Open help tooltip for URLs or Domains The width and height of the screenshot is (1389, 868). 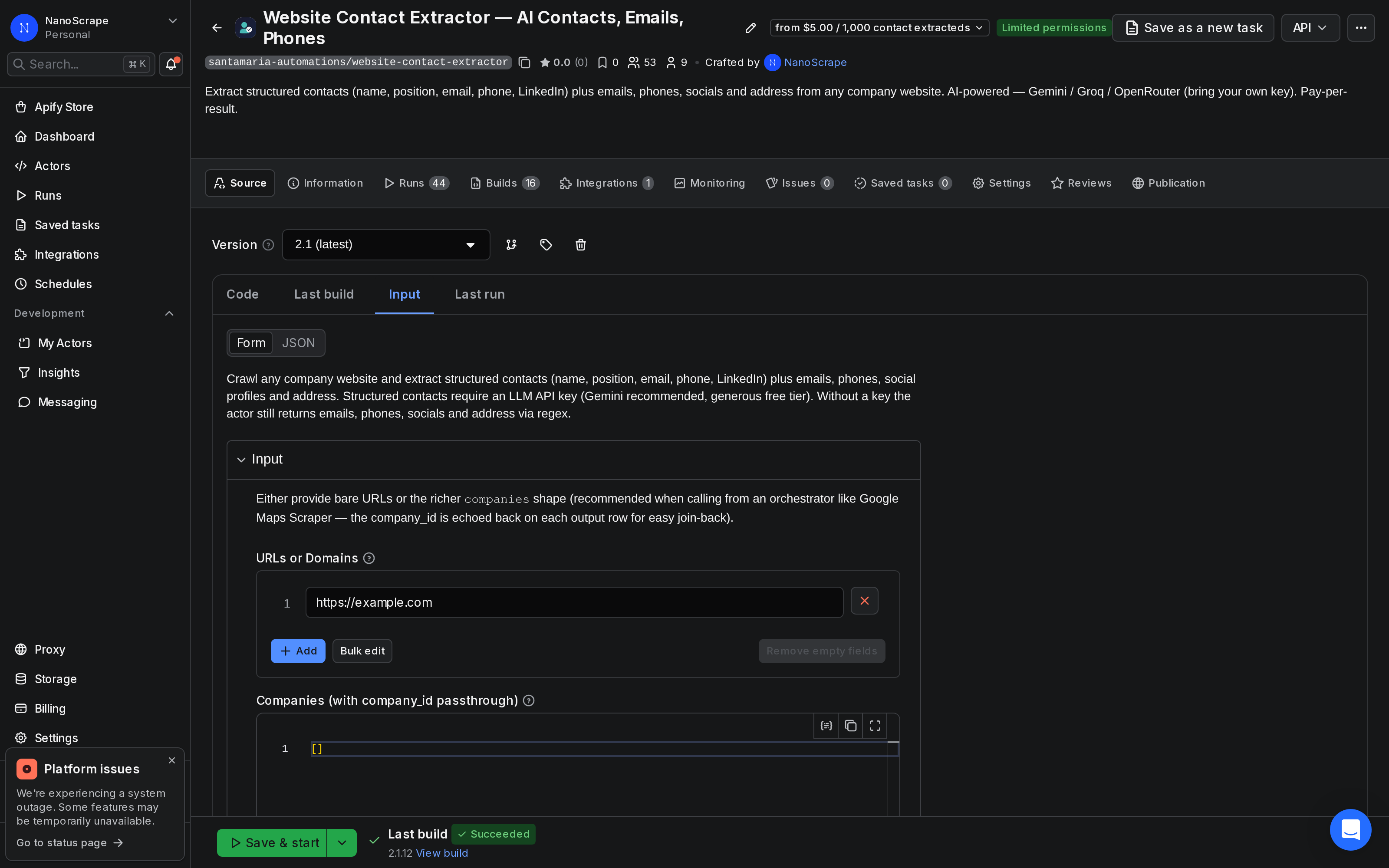pos(369,558)
